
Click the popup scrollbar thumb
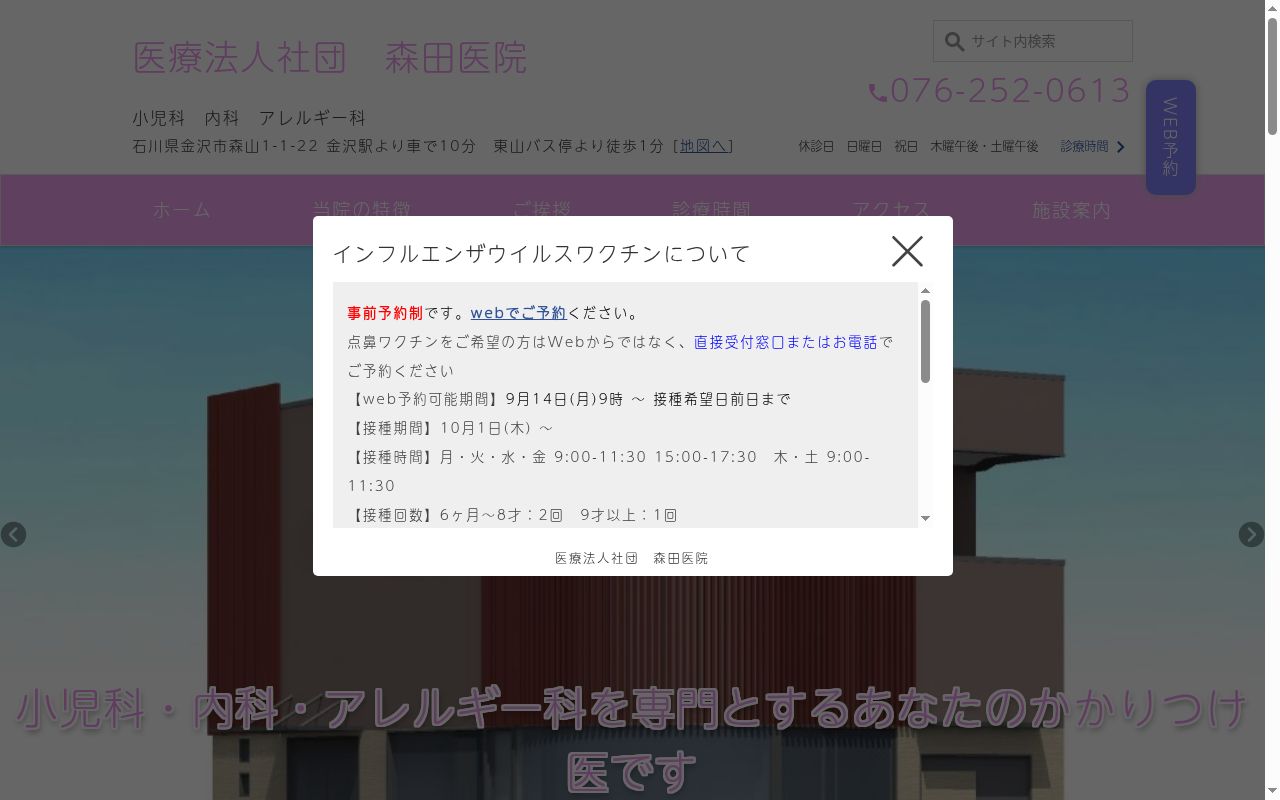pyautogui.click(x=925, y=341)
